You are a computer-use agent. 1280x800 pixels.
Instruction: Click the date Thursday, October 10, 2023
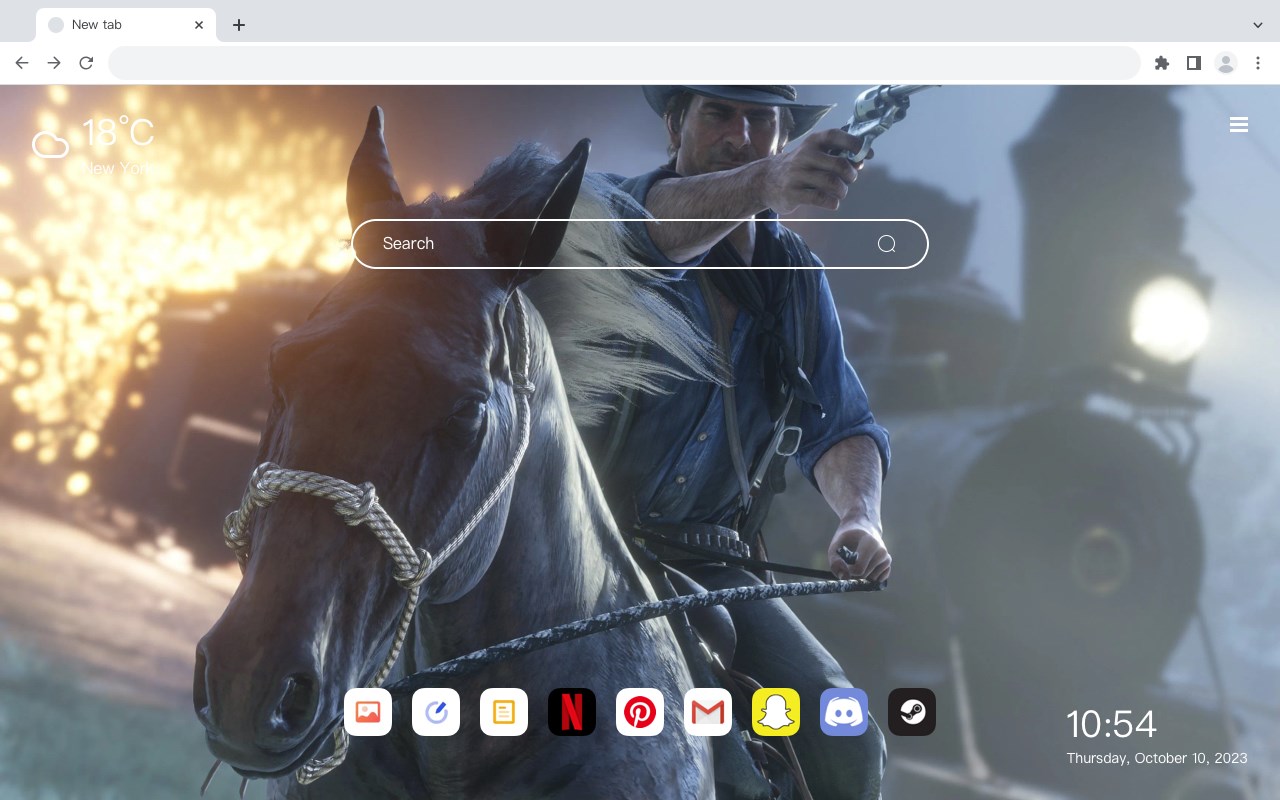pos(1157,758)
